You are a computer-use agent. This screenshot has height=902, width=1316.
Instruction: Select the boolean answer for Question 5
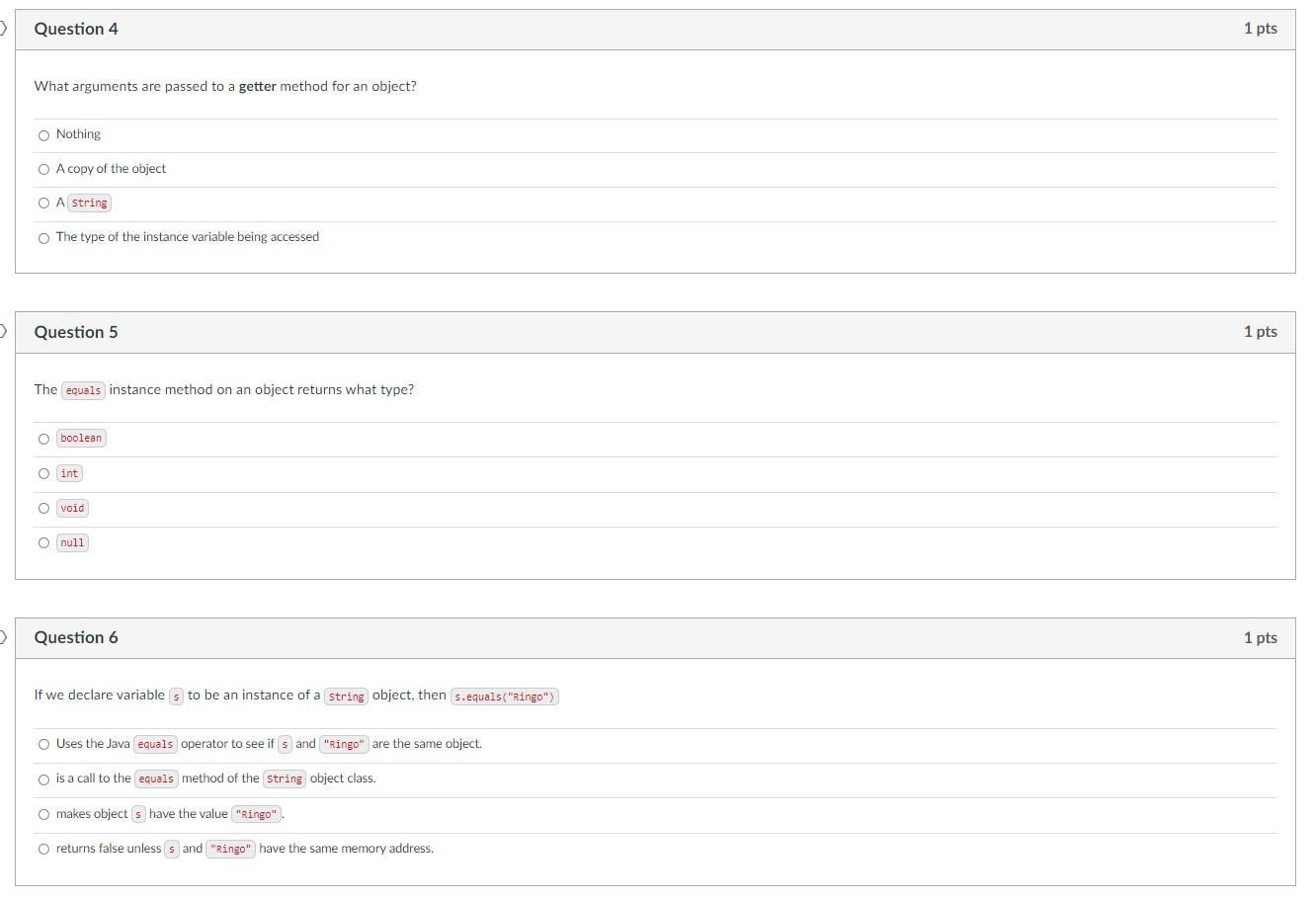pos(43,440)
